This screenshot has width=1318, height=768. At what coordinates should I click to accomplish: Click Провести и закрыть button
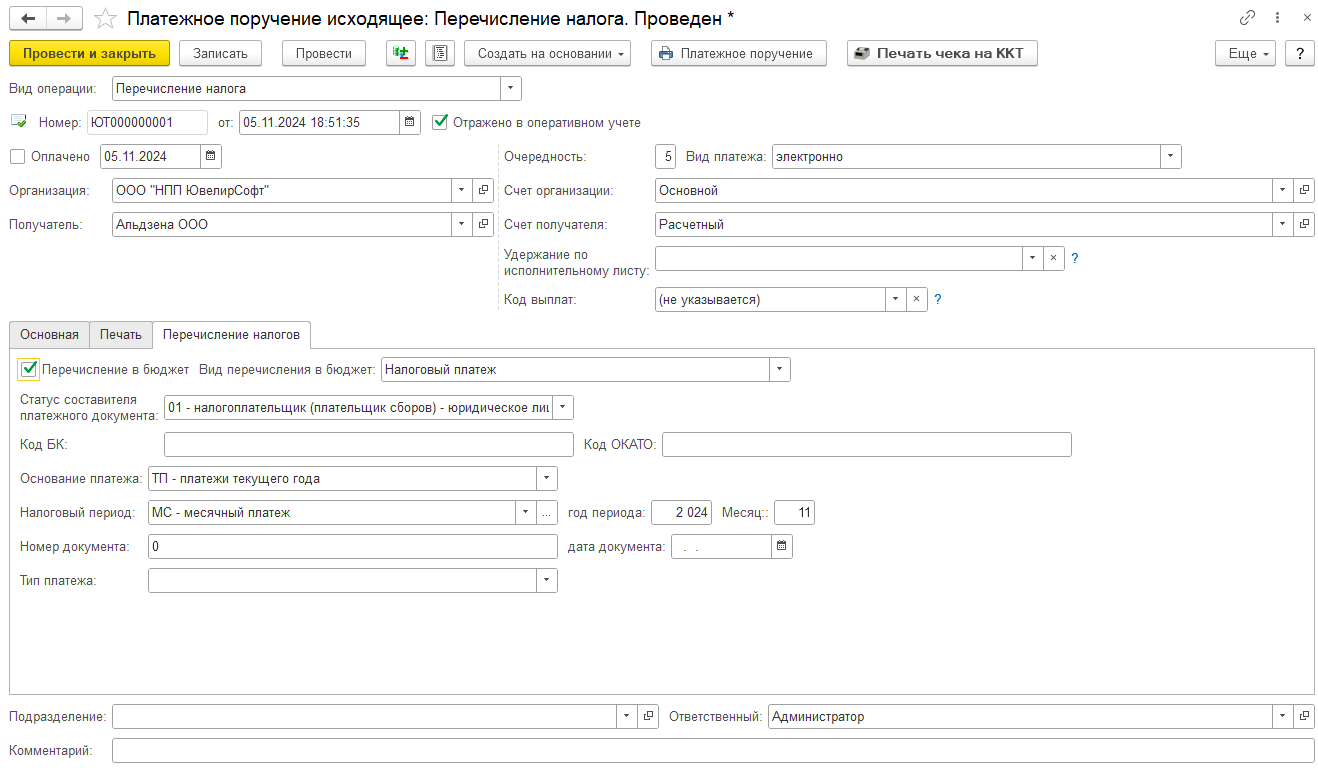point(89,53)
